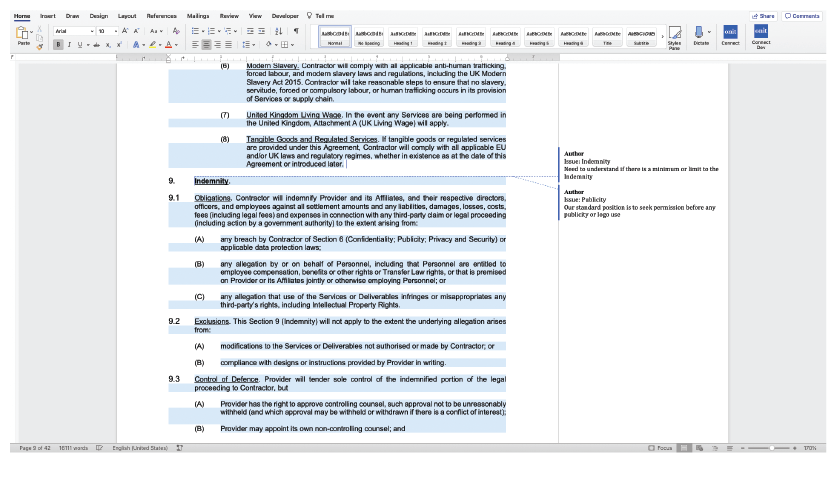Justify paragraph text

(x=229, y=45)
